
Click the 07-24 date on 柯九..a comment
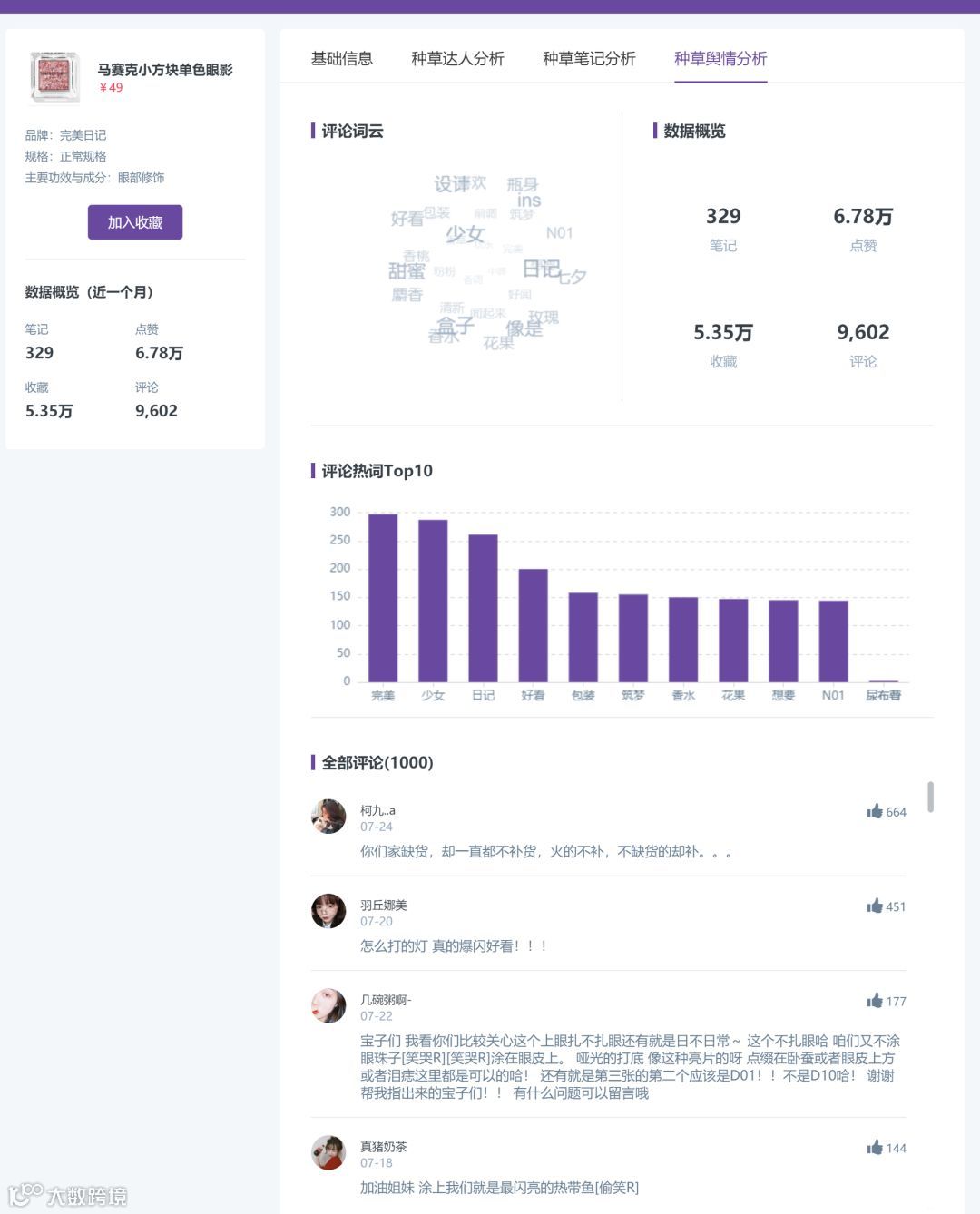[x=377, y=827]
